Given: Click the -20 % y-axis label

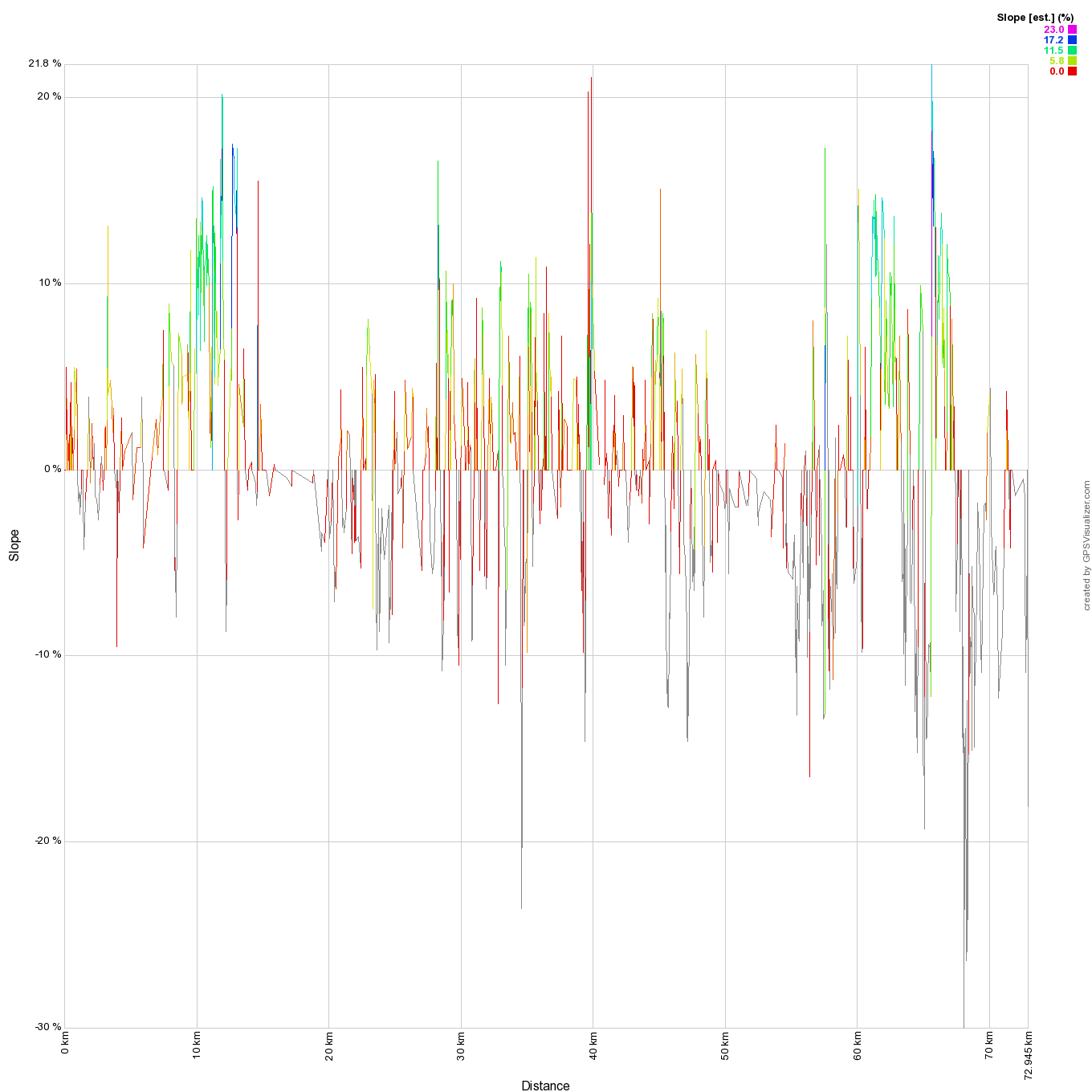Looking at the screenshot, I should [47, 841].
